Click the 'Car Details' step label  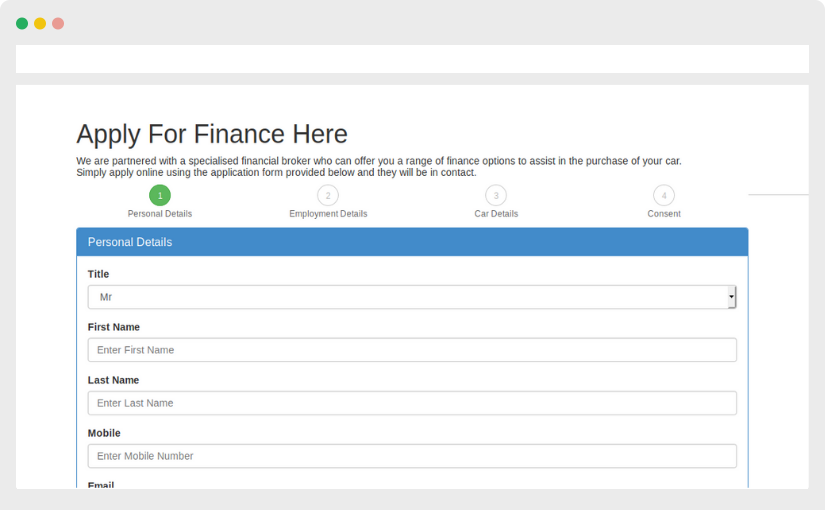click(496, 214)
